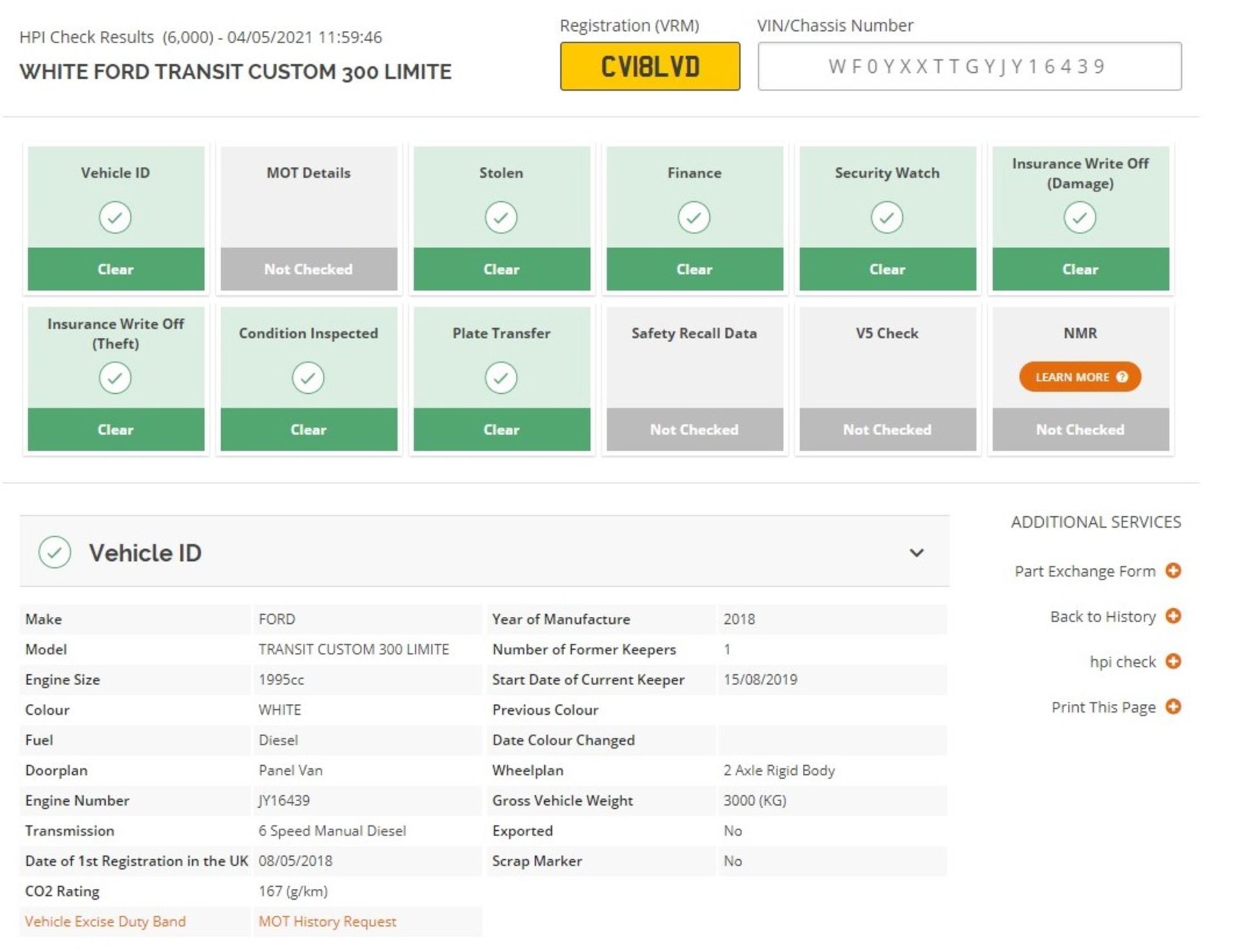Screen dimensions: 1238x952
Task: Click plus icon beside Print This Page
Action: click(1174, 707)
